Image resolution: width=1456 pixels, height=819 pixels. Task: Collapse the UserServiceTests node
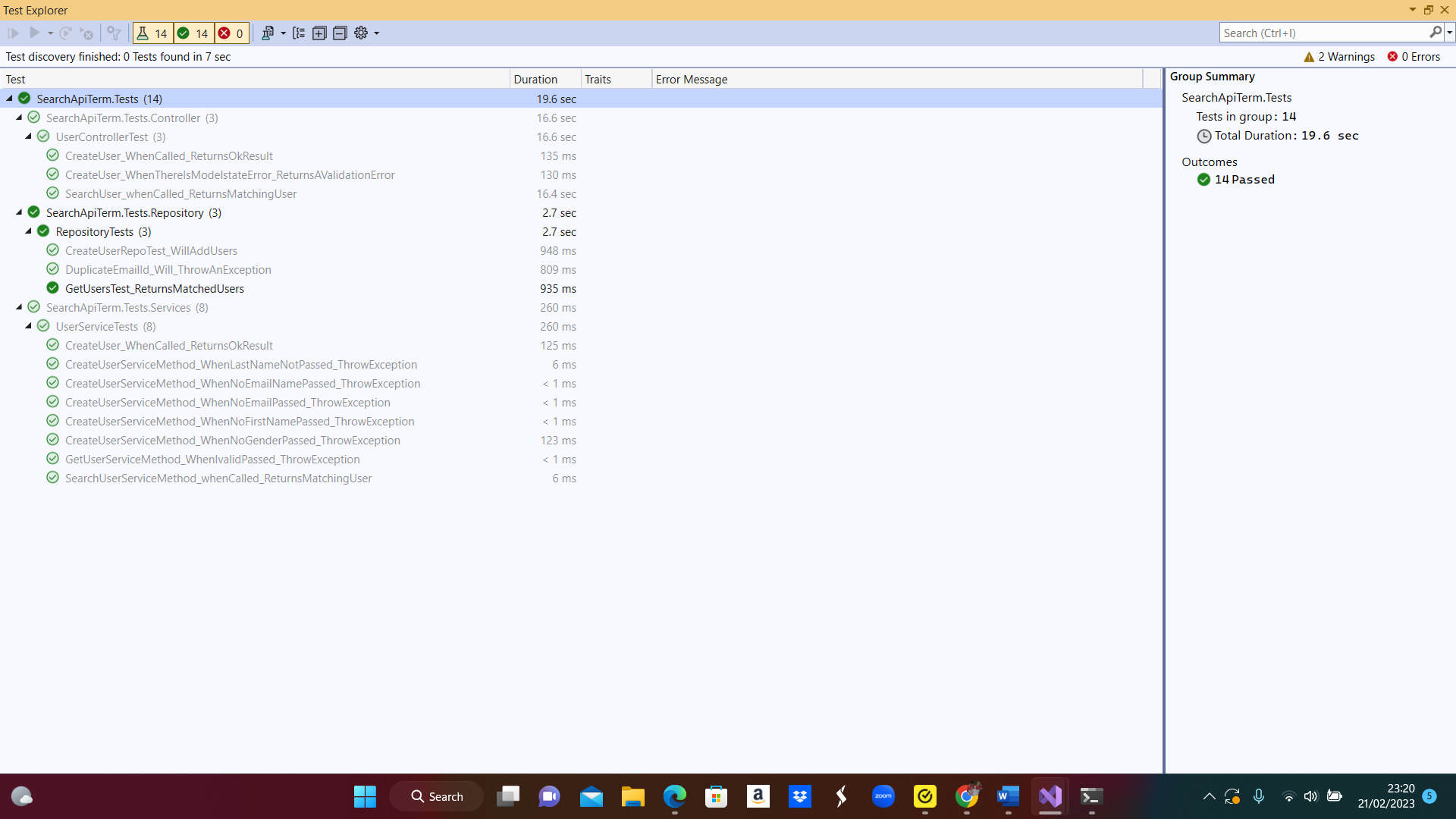29,326
